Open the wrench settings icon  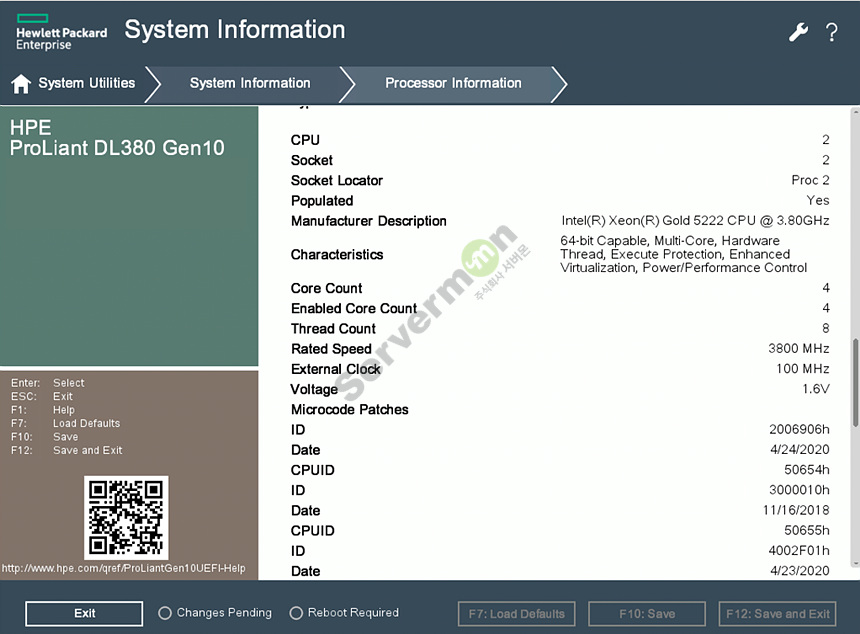798,32
